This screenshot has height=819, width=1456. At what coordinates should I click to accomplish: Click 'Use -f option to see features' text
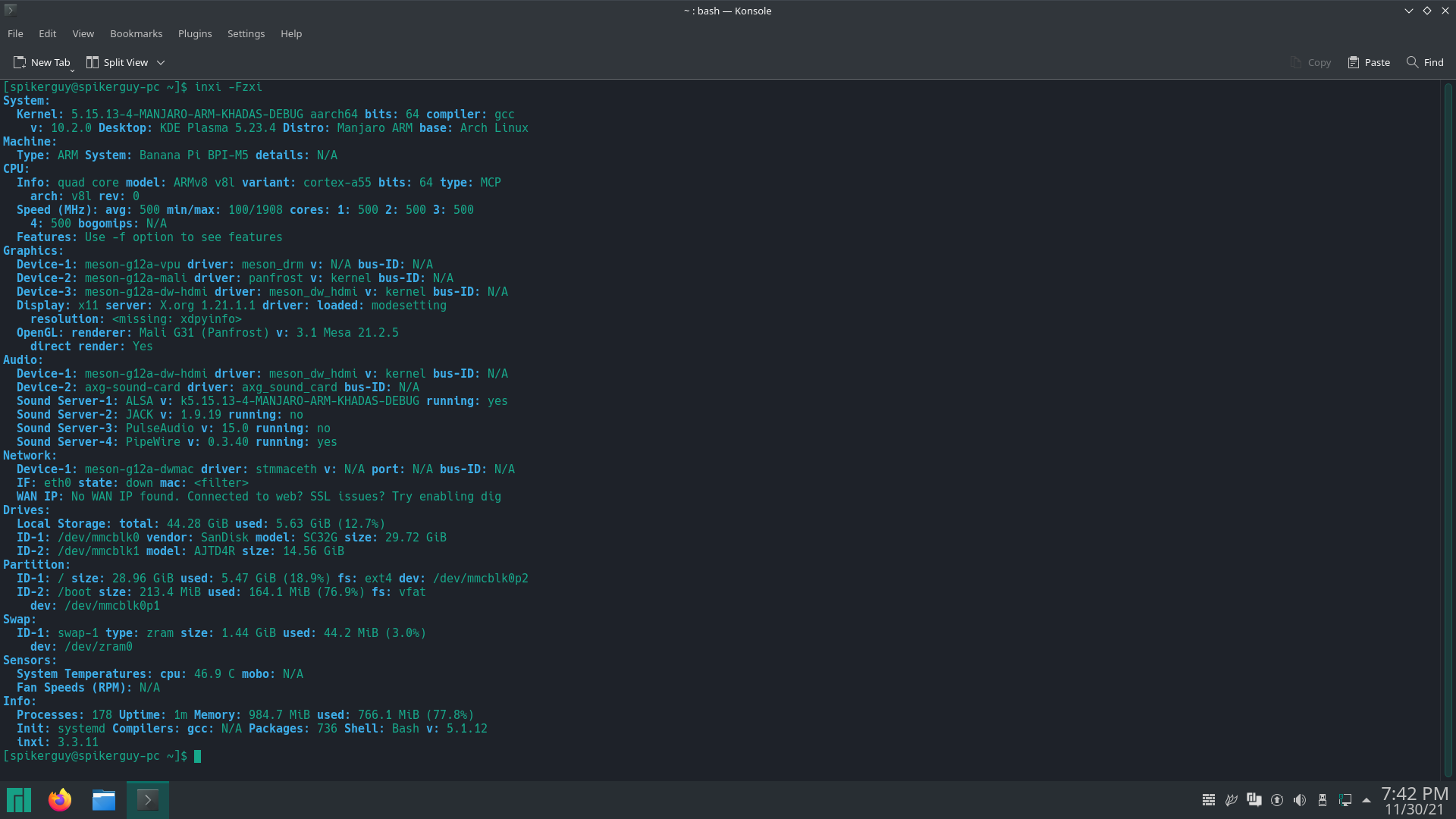click(x=184, y=237)
